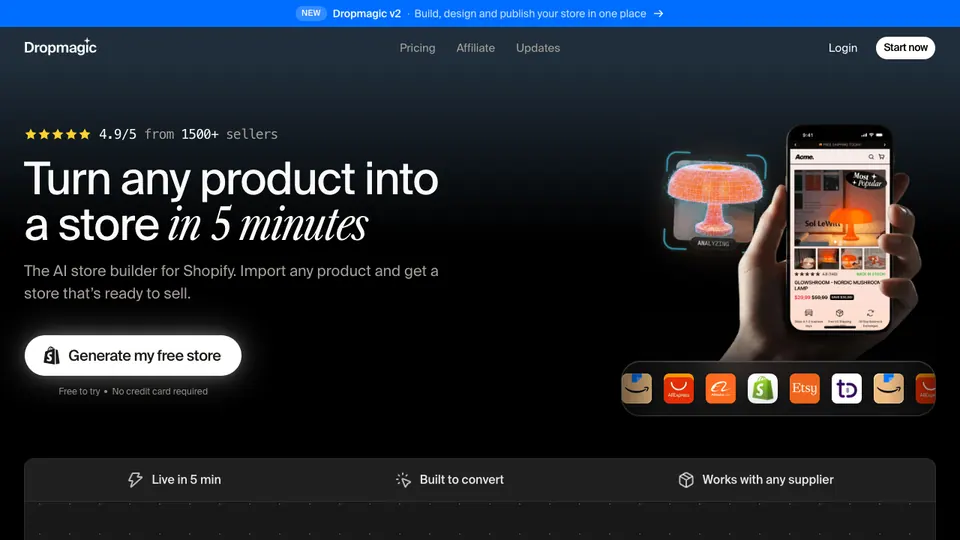Viewport: 960px width, 540px height.
Task: Click the 'in 5 minutes' italic headline text
Action: coord(268,225)
